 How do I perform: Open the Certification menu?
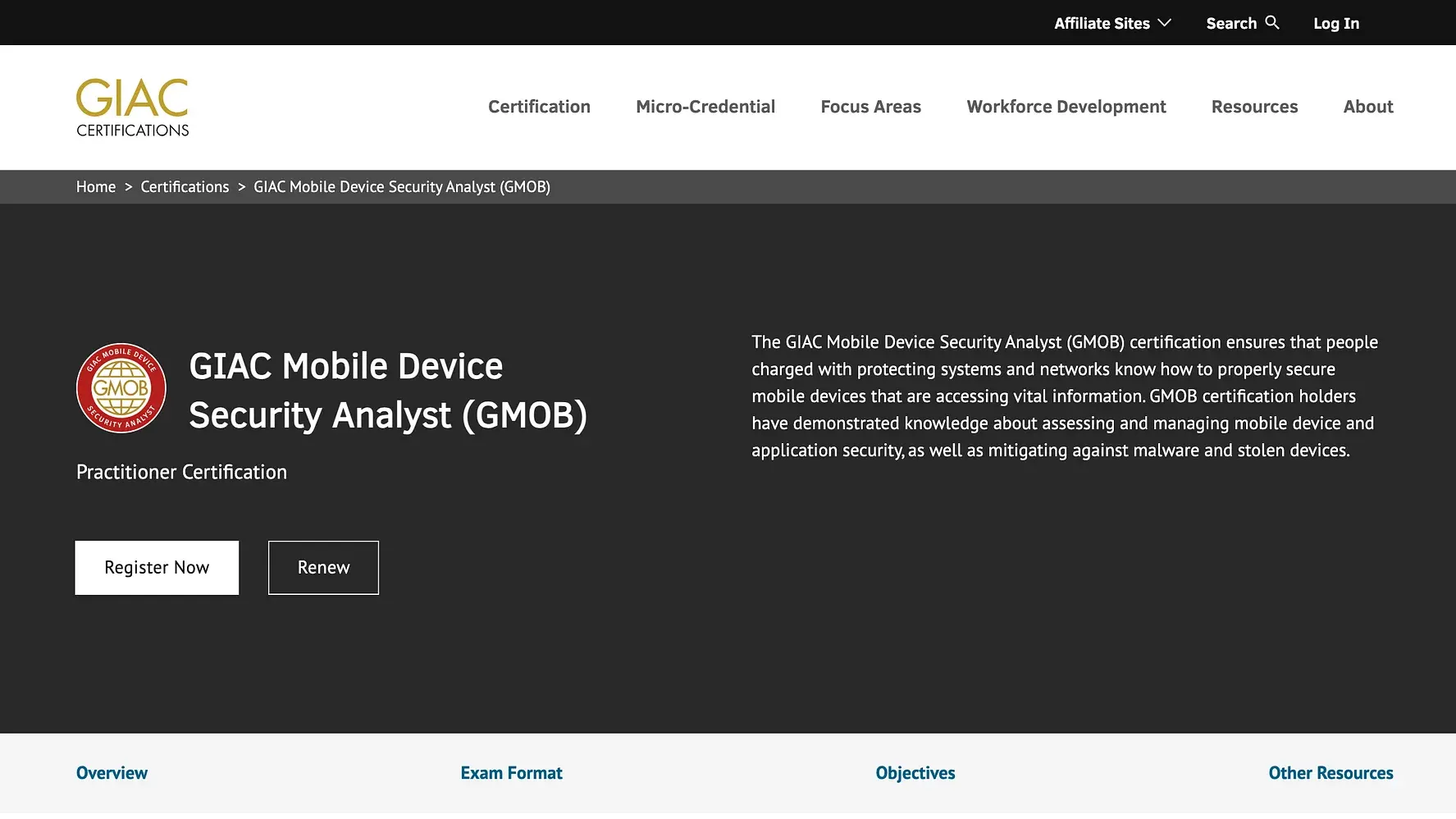pyautogui.click(x=539, y=107)
